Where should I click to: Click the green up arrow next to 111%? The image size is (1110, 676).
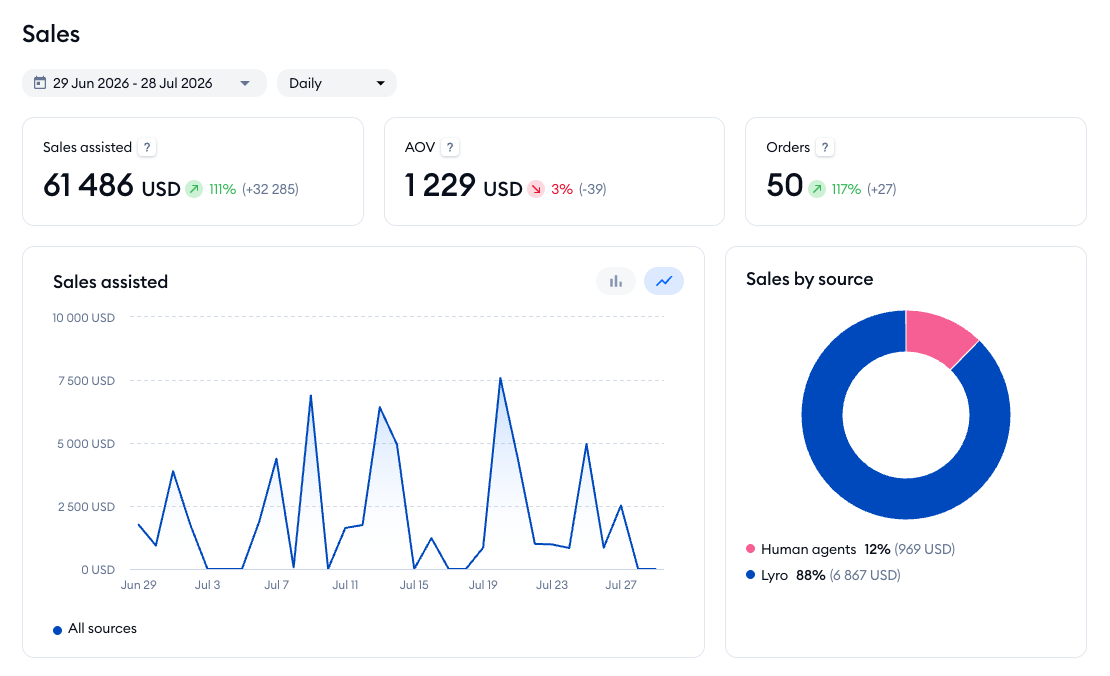click(x=194, y=189)
